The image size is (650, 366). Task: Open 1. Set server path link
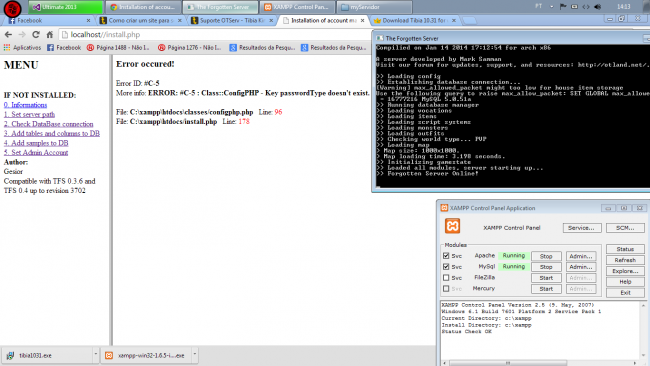[x=29, y=114]
